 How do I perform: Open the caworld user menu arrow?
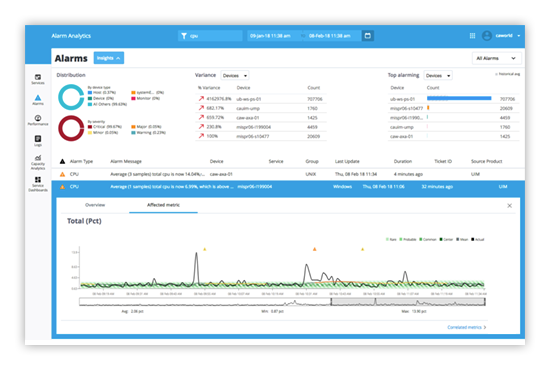pos(519,36)
